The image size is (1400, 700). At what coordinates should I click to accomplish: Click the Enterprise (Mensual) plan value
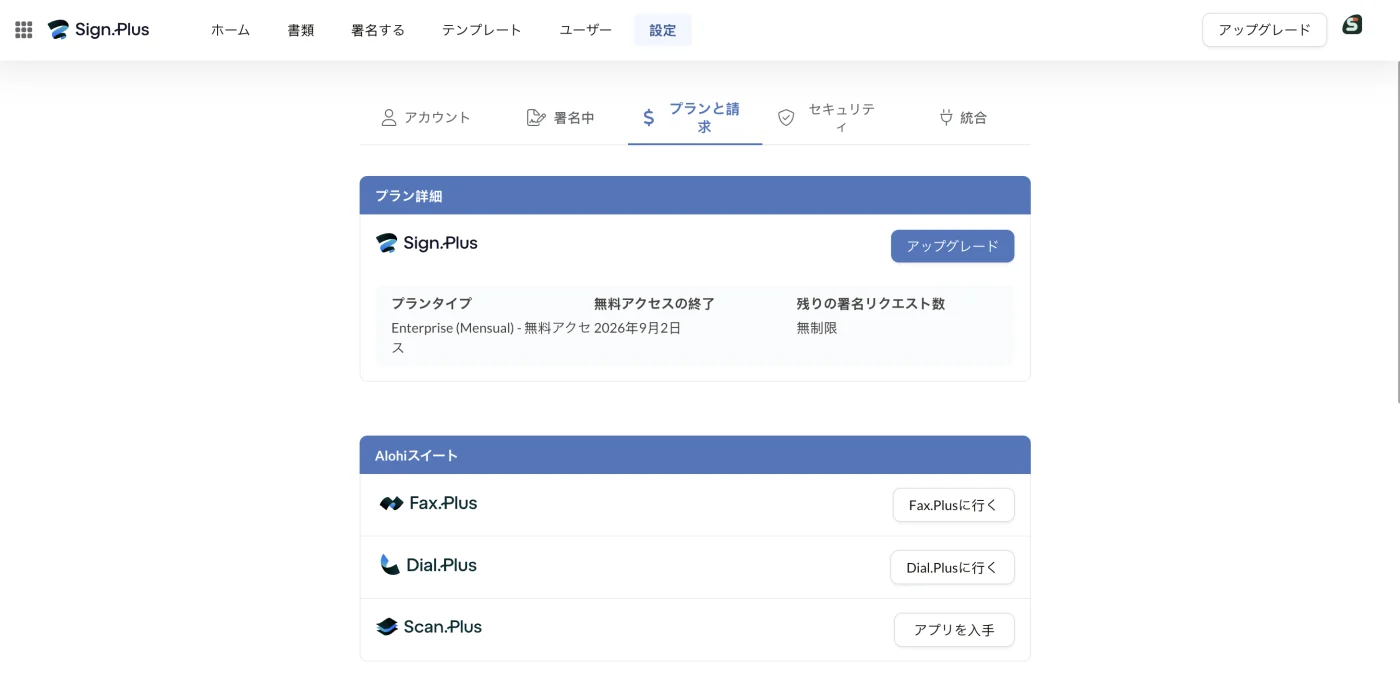click(x=491, y=337)
